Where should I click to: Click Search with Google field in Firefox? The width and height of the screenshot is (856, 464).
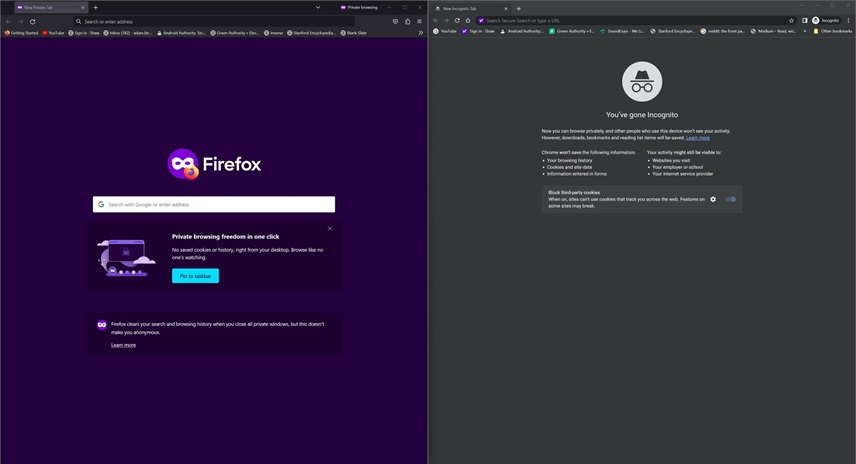(x=214, y=204)
